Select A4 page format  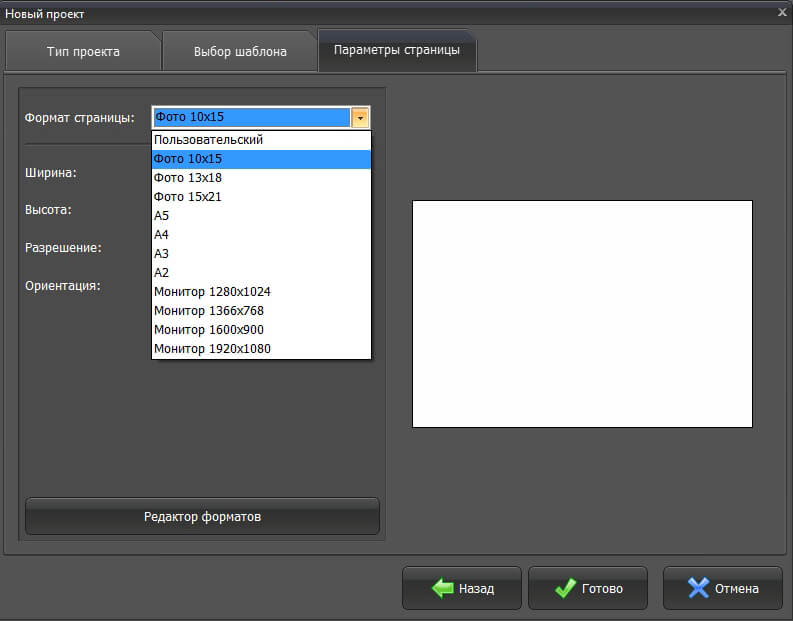tap(261, 235)
